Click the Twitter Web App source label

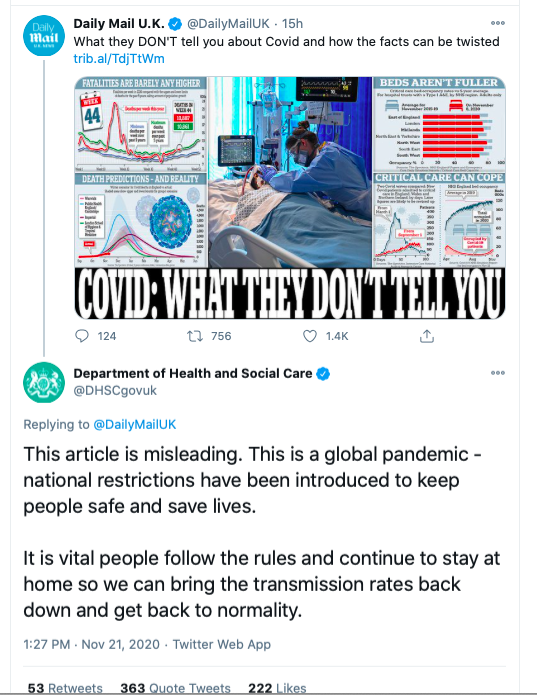tap(222, 644)
